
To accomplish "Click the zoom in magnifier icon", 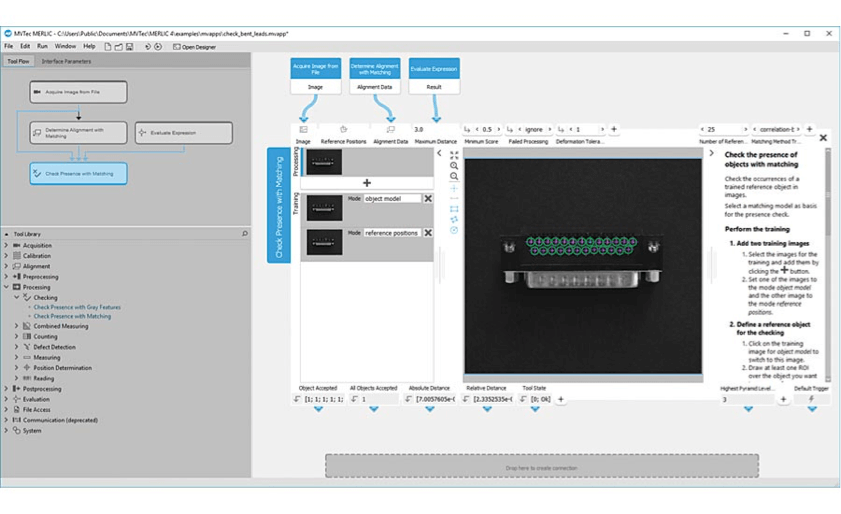I will 454,166.
